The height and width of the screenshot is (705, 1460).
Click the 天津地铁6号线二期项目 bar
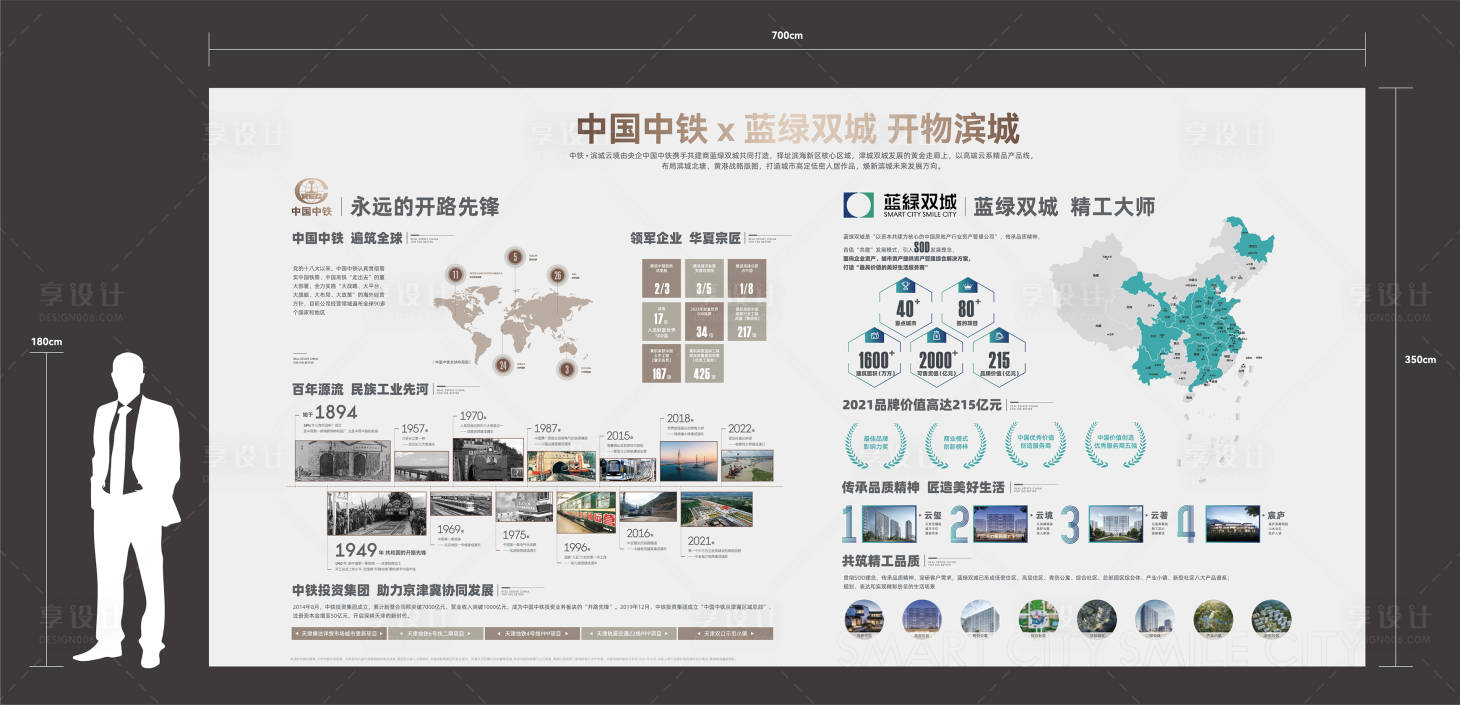click(435, 633)
